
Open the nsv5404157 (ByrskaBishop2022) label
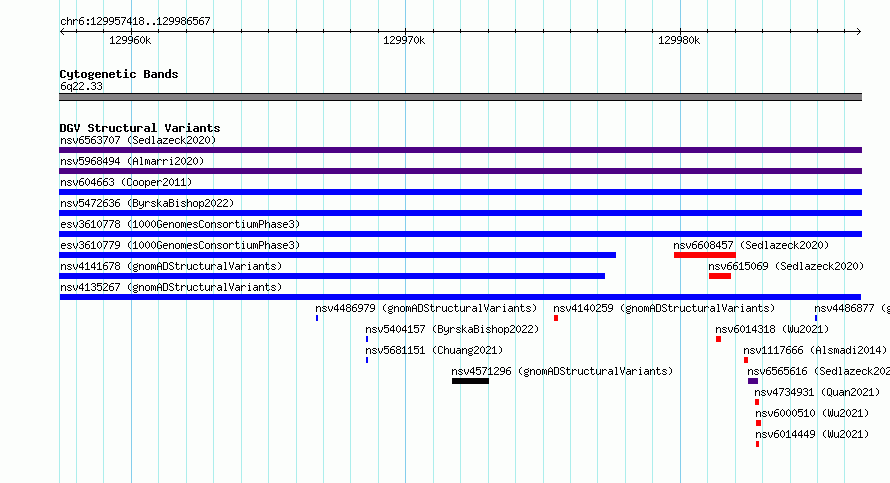point(452,329)
